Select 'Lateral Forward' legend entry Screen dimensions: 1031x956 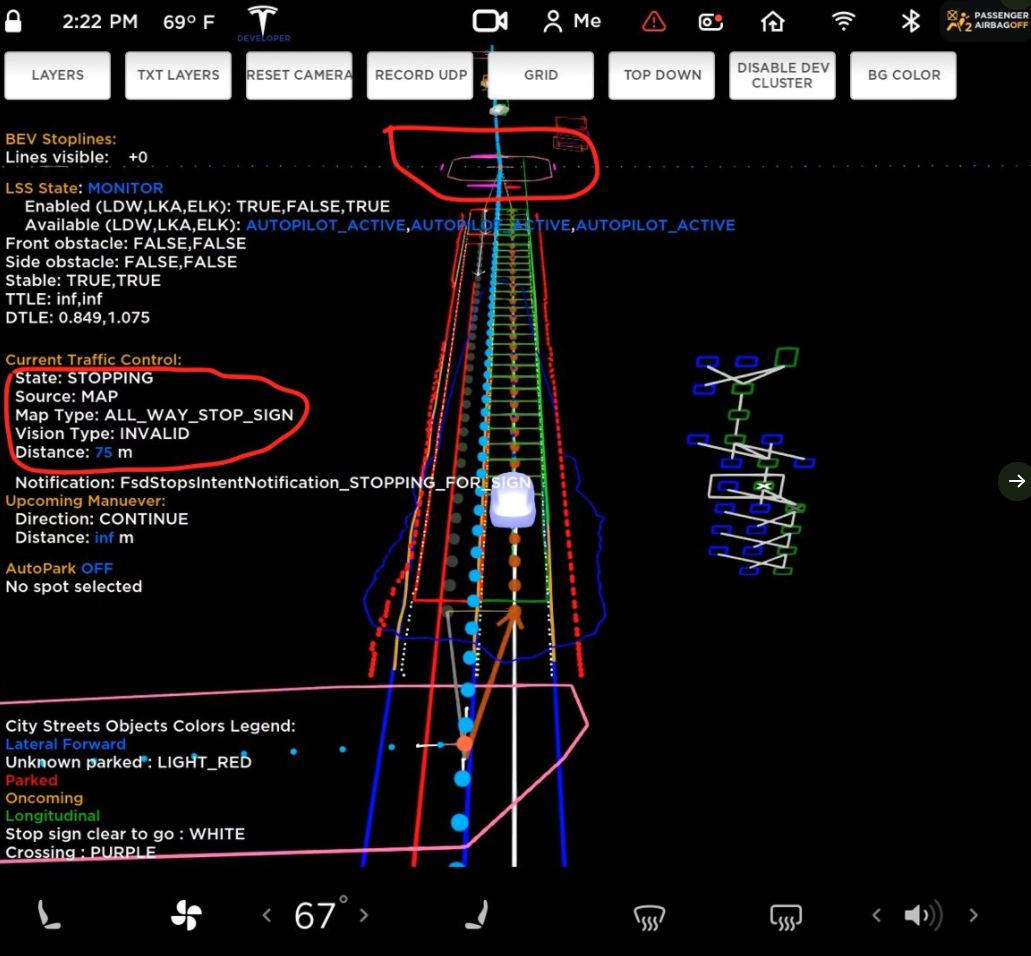[65, 744]
